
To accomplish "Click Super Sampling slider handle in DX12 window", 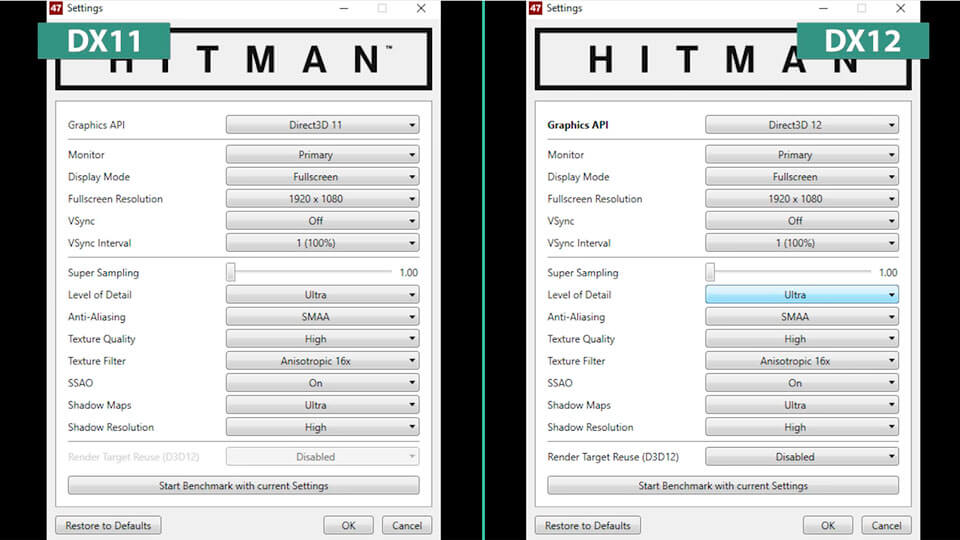I will [x=710, y=272].
